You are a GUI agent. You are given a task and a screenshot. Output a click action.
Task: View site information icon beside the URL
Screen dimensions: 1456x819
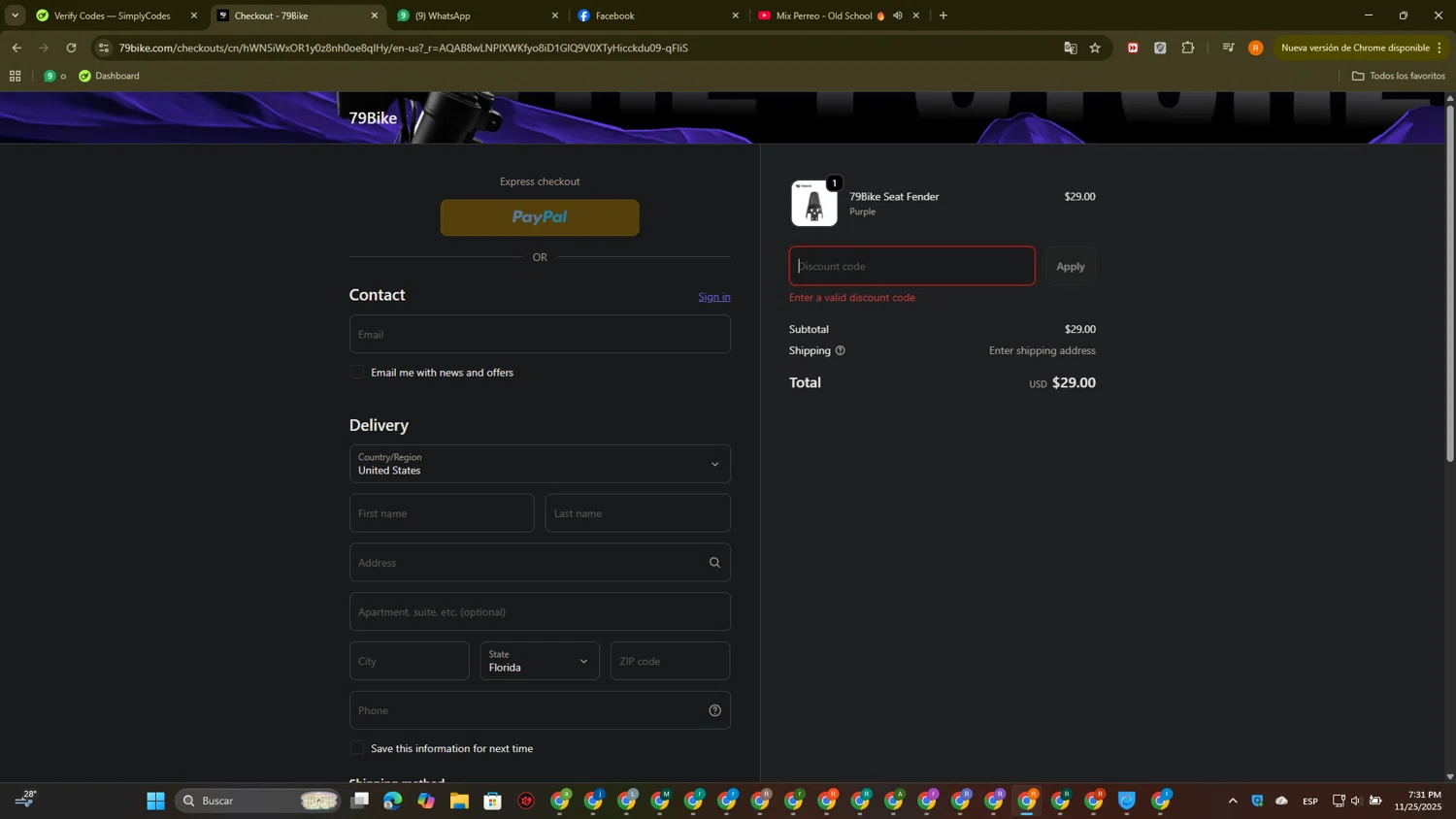click(105, 48)
